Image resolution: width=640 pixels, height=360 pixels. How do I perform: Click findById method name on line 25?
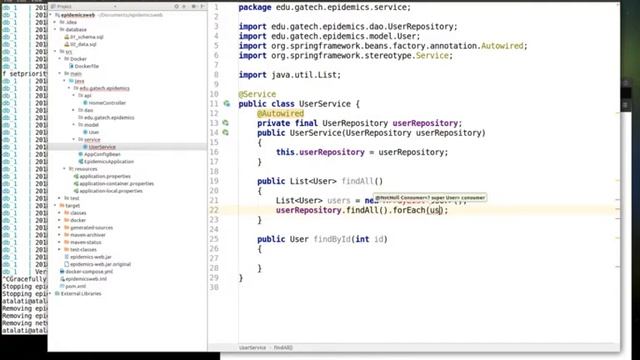(332, 239)
